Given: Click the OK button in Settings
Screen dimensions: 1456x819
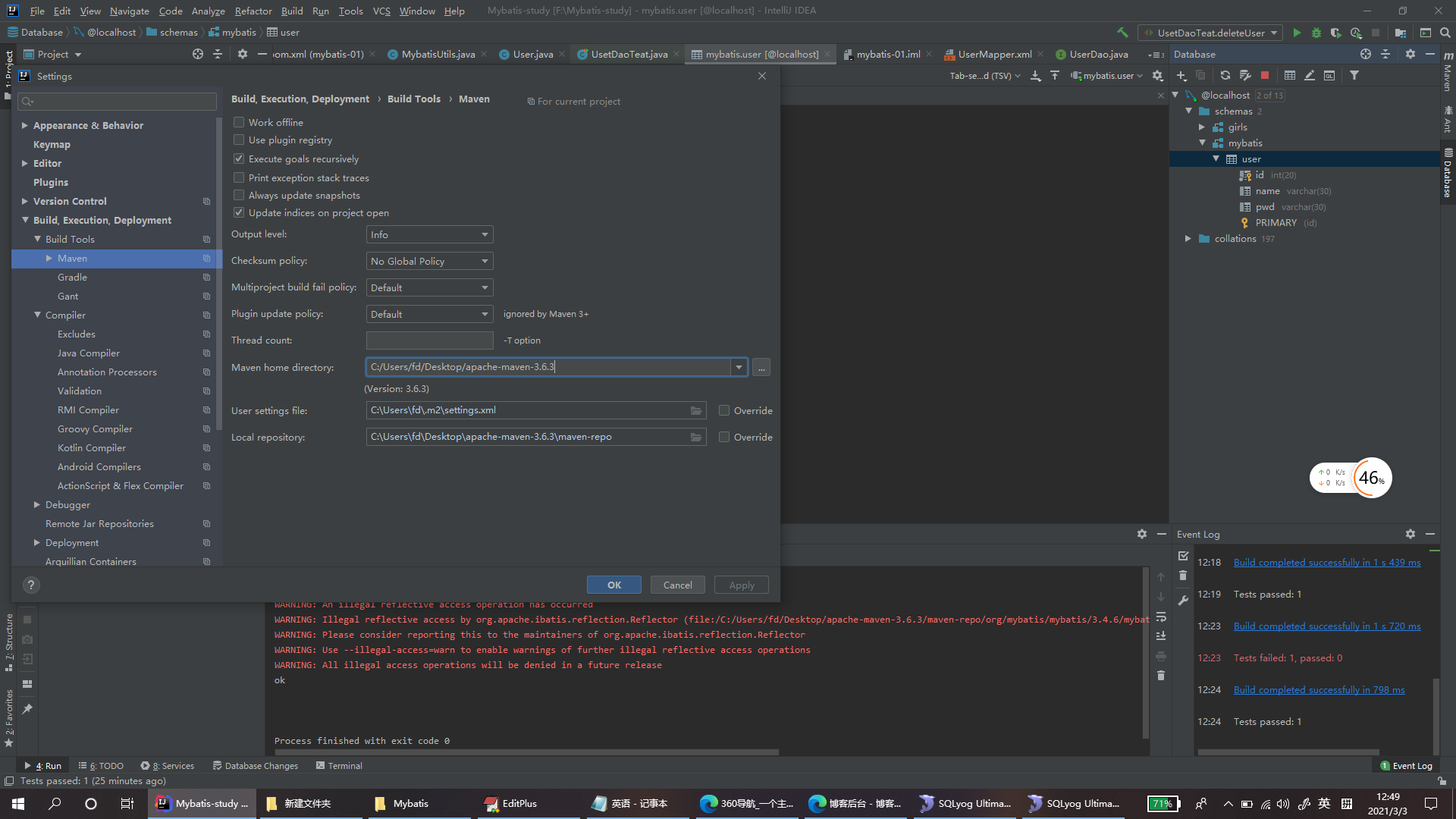Looking at the screenshot, I should coord(613,585).
